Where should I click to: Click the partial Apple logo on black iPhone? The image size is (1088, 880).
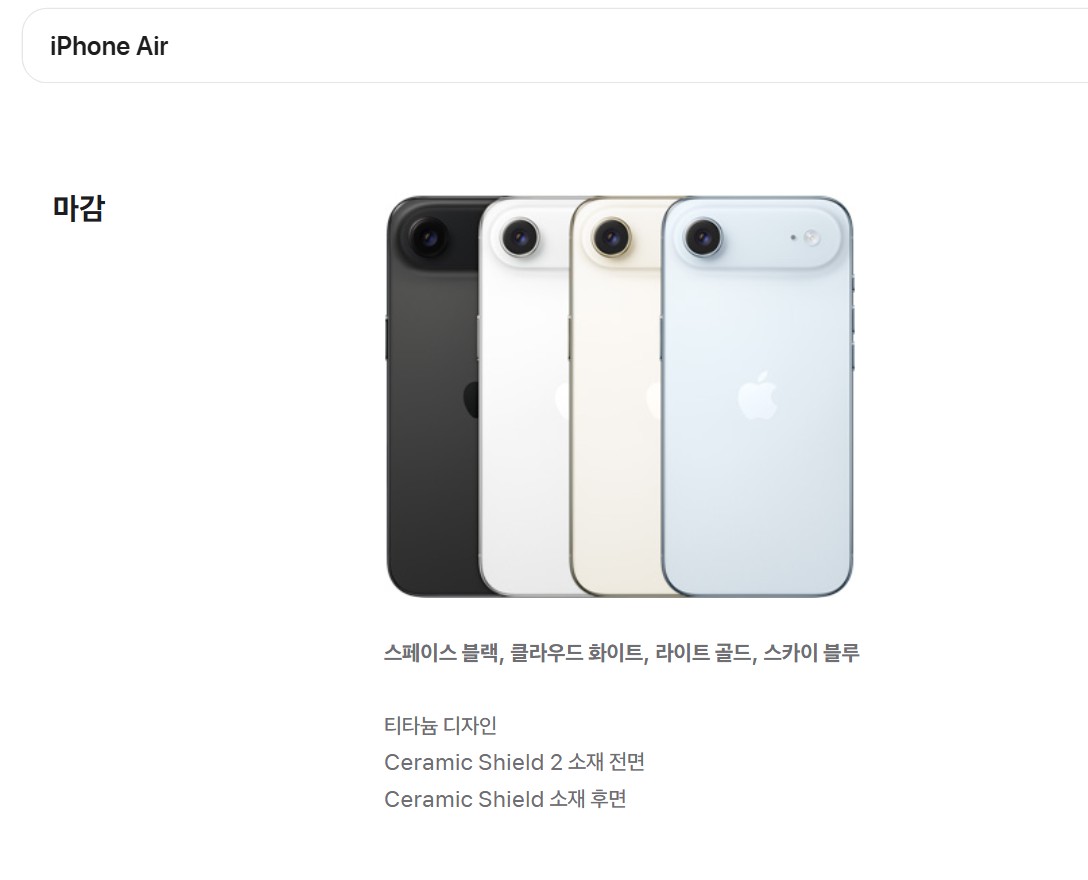coord(471,399)
